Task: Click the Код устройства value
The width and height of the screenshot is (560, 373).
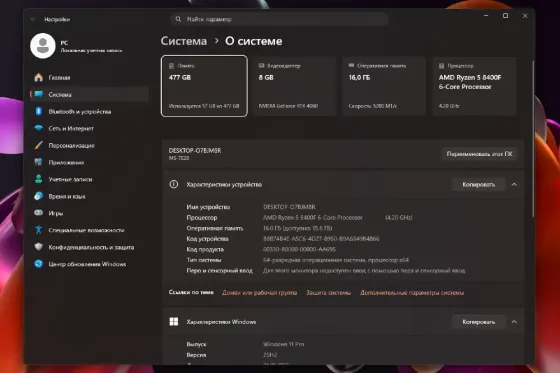Action: click(321, 238)
